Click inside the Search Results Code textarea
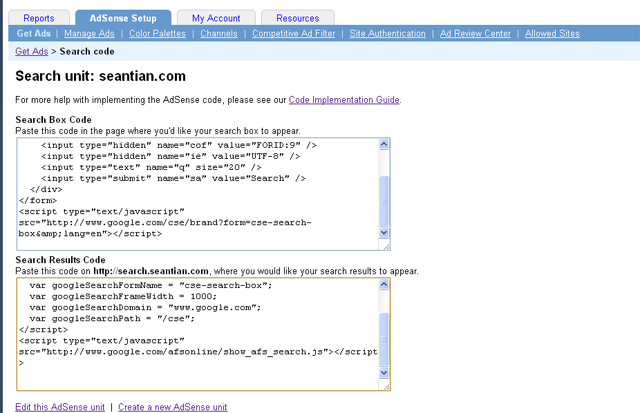The width and height of the screenshot is (640, 413). pyautogui.click(x=198, y=334)
